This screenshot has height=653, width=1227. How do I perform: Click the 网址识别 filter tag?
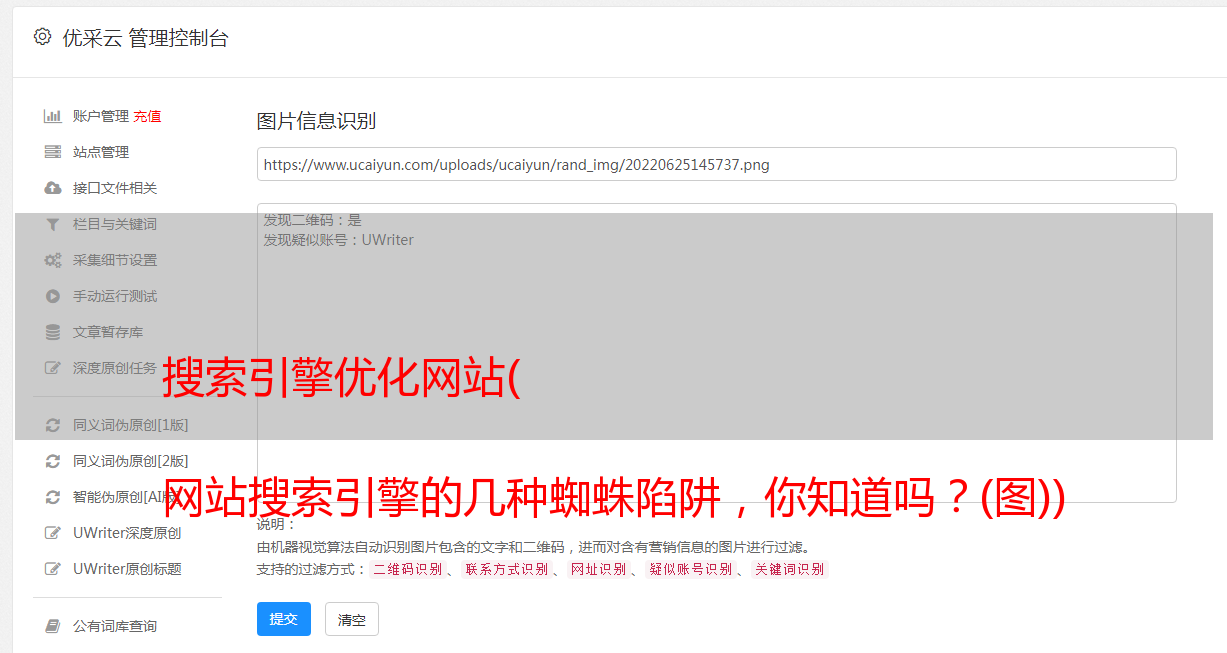tap(598, 569)
